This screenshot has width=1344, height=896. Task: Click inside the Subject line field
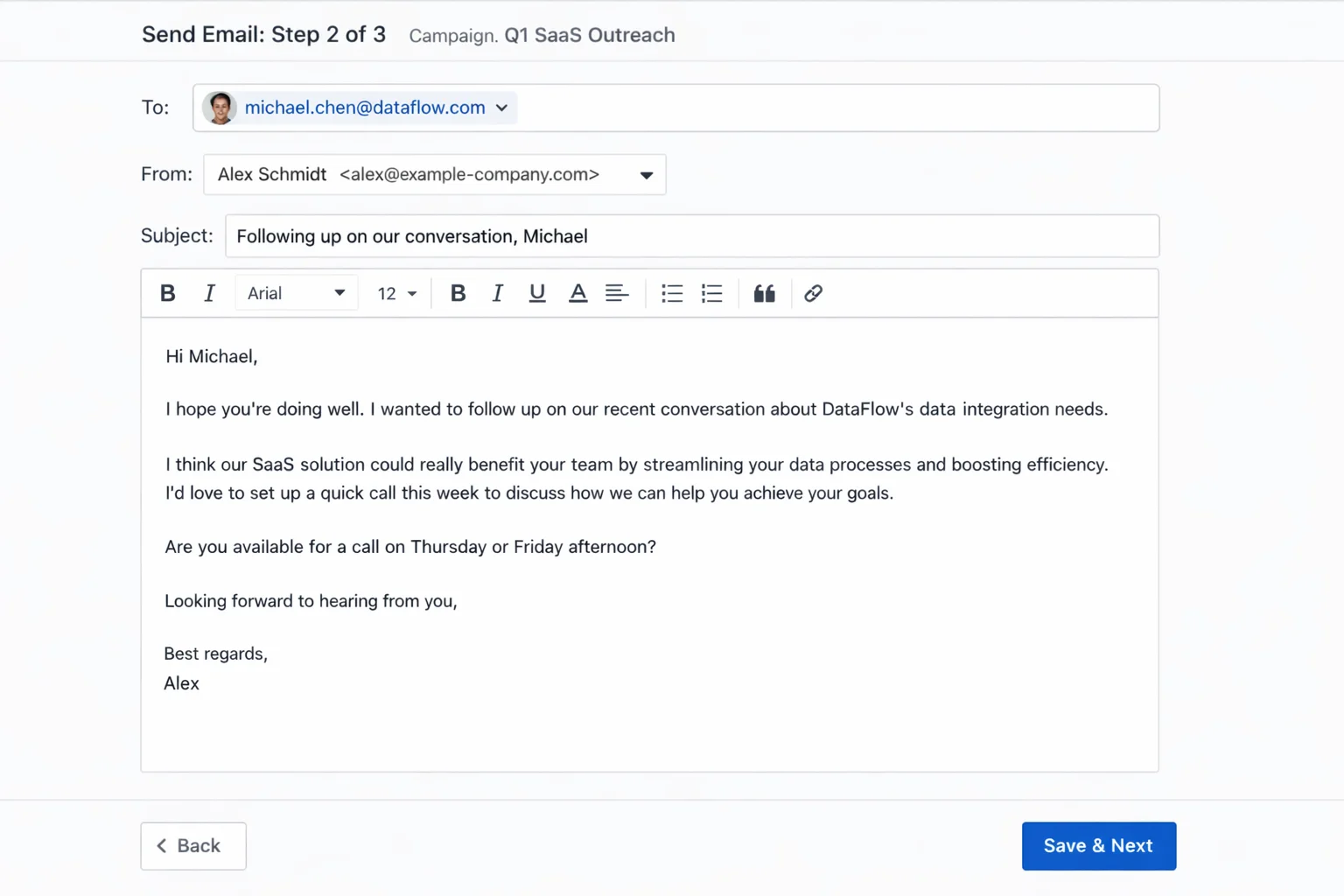coord(612,236)
